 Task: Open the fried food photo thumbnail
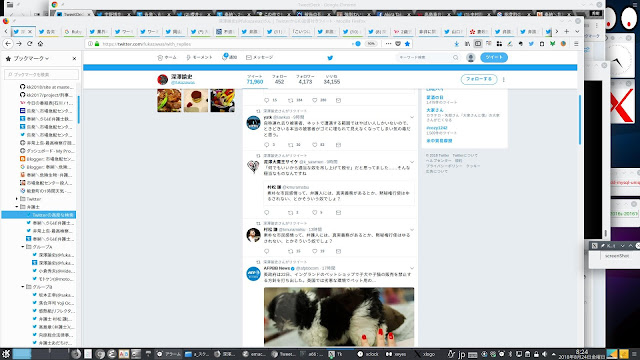[169, 100]
